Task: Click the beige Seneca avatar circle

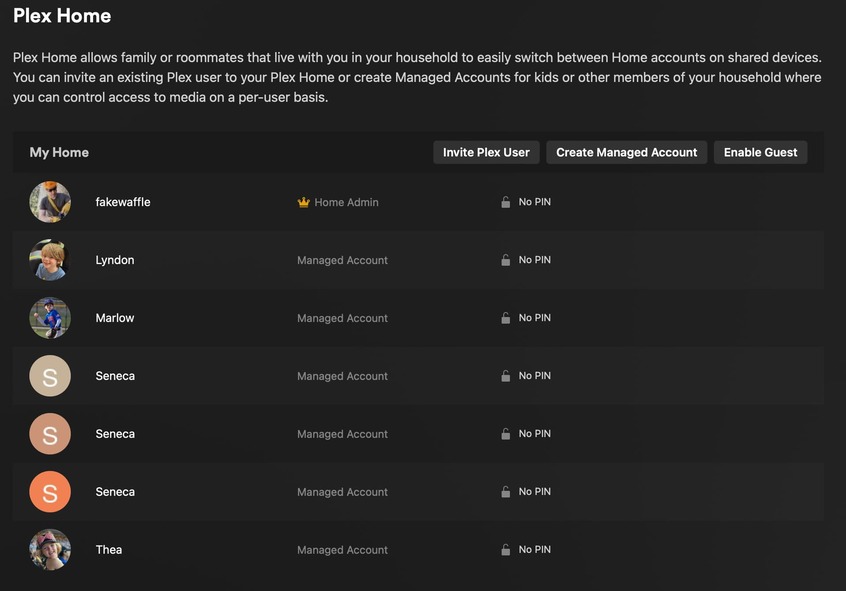Action: tap(50, 376)
